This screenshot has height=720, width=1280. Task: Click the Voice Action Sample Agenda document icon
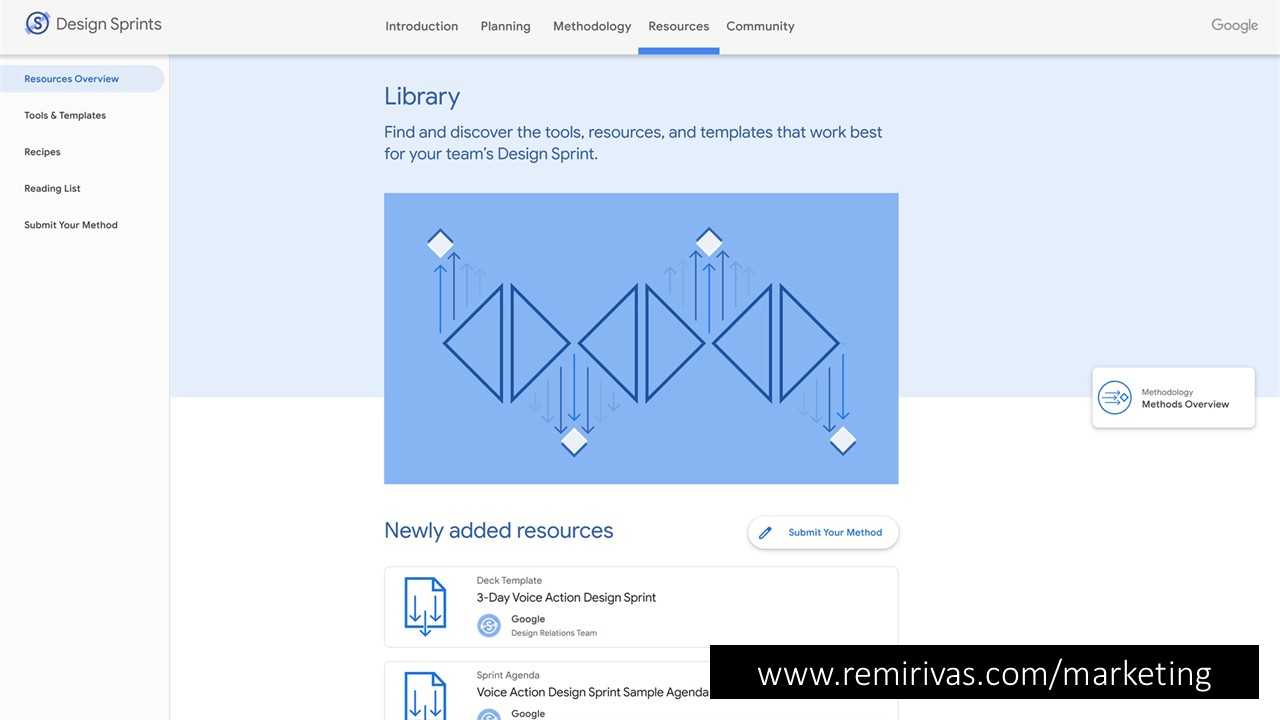(425, 696)
